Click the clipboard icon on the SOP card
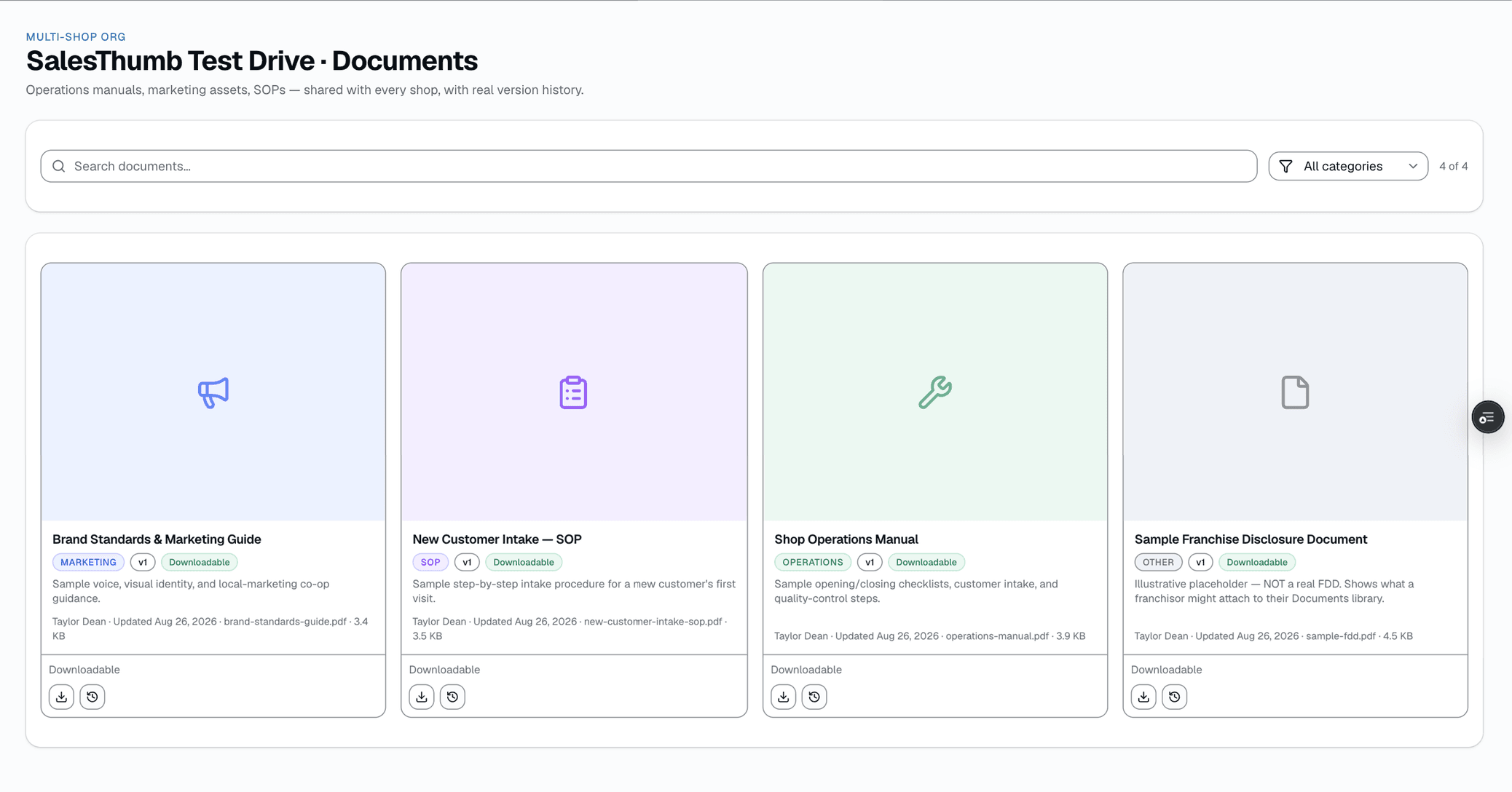 (x=573, y=392)
